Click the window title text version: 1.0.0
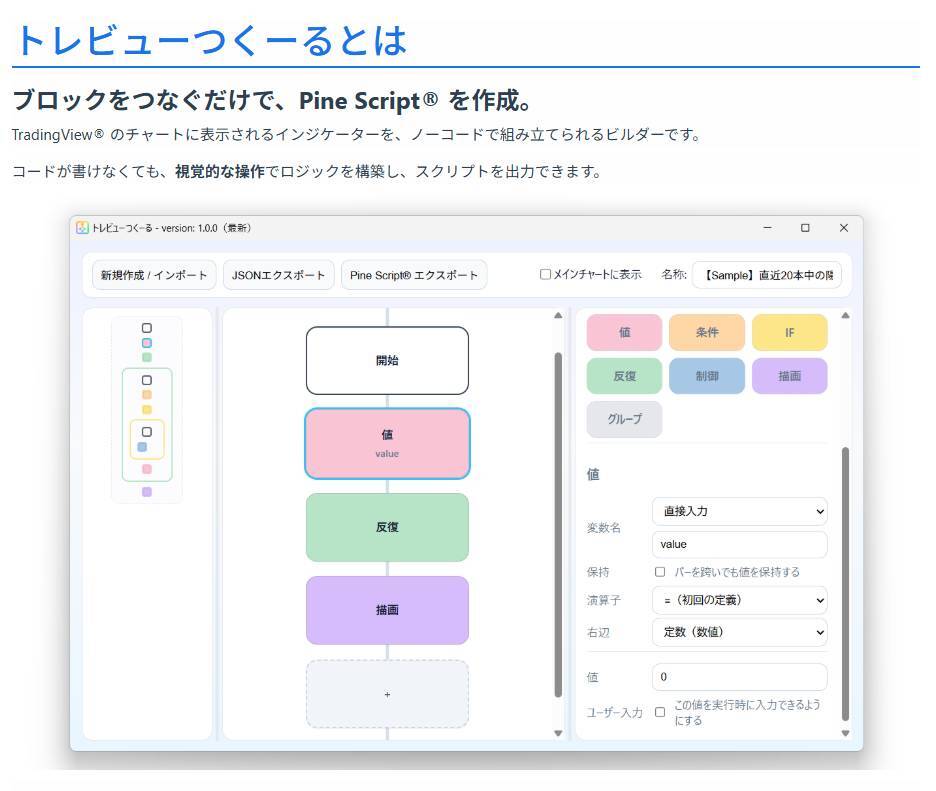 click(189, 228)
